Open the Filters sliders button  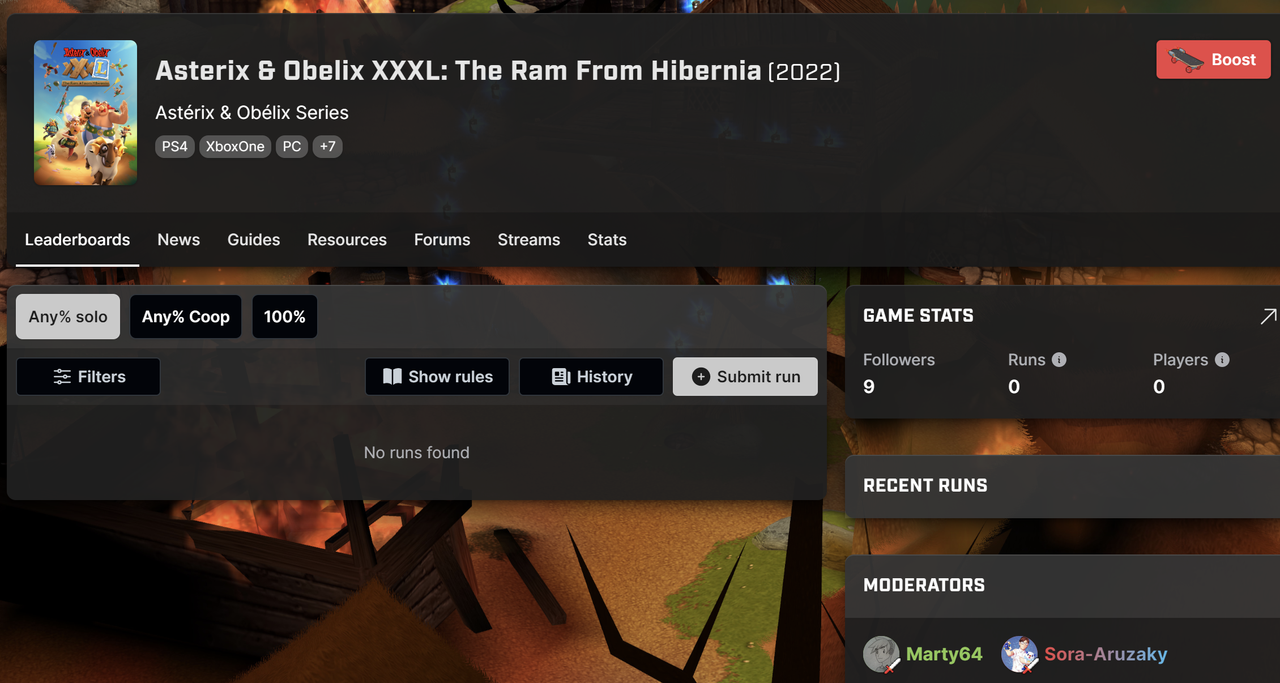(88, 377)
